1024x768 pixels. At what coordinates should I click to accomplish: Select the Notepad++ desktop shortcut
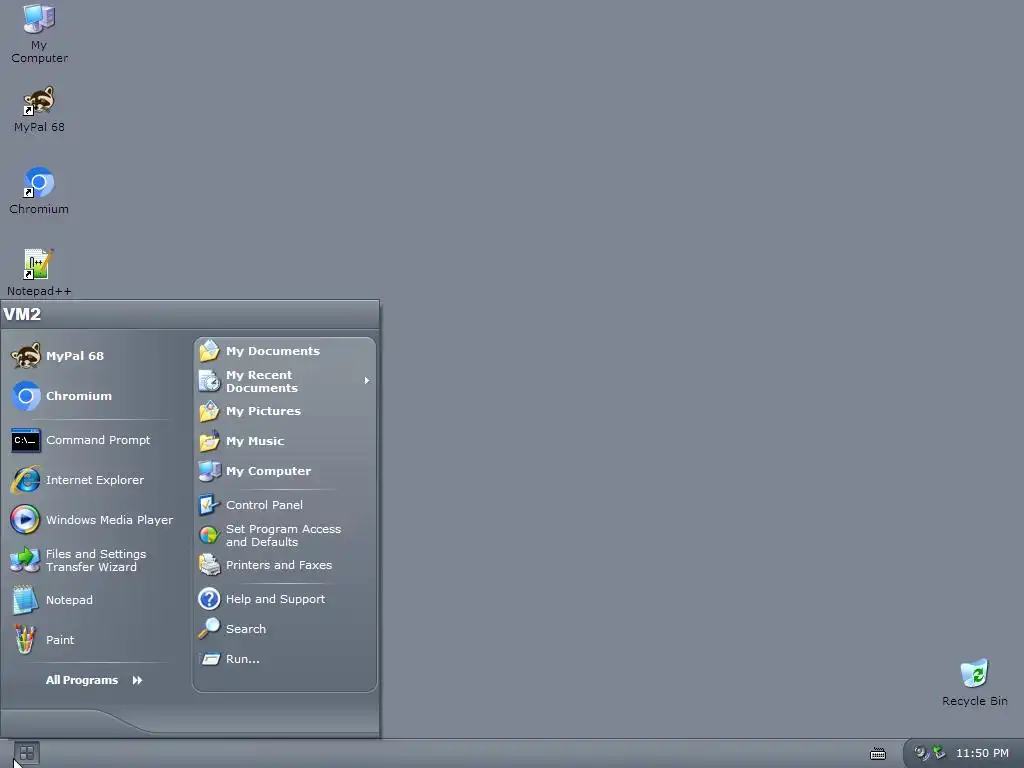[39, 272]
